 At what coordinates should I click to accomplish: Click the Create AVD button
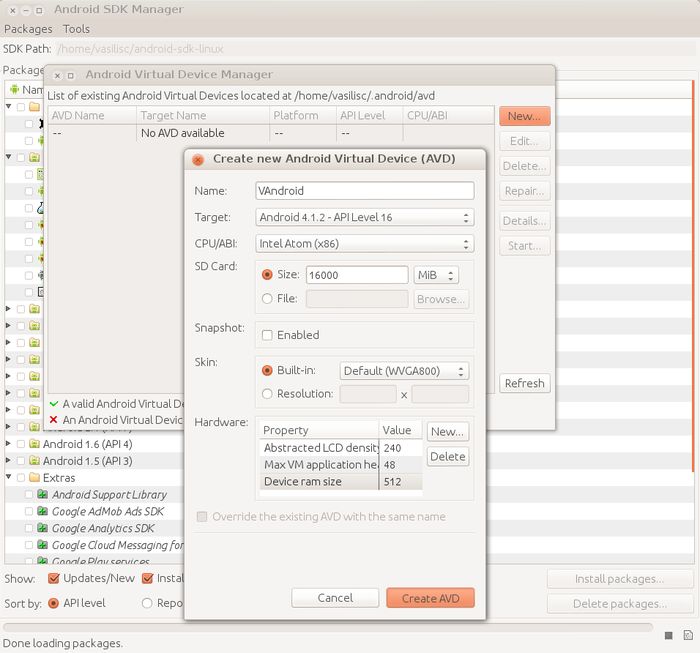pos(430,598)
